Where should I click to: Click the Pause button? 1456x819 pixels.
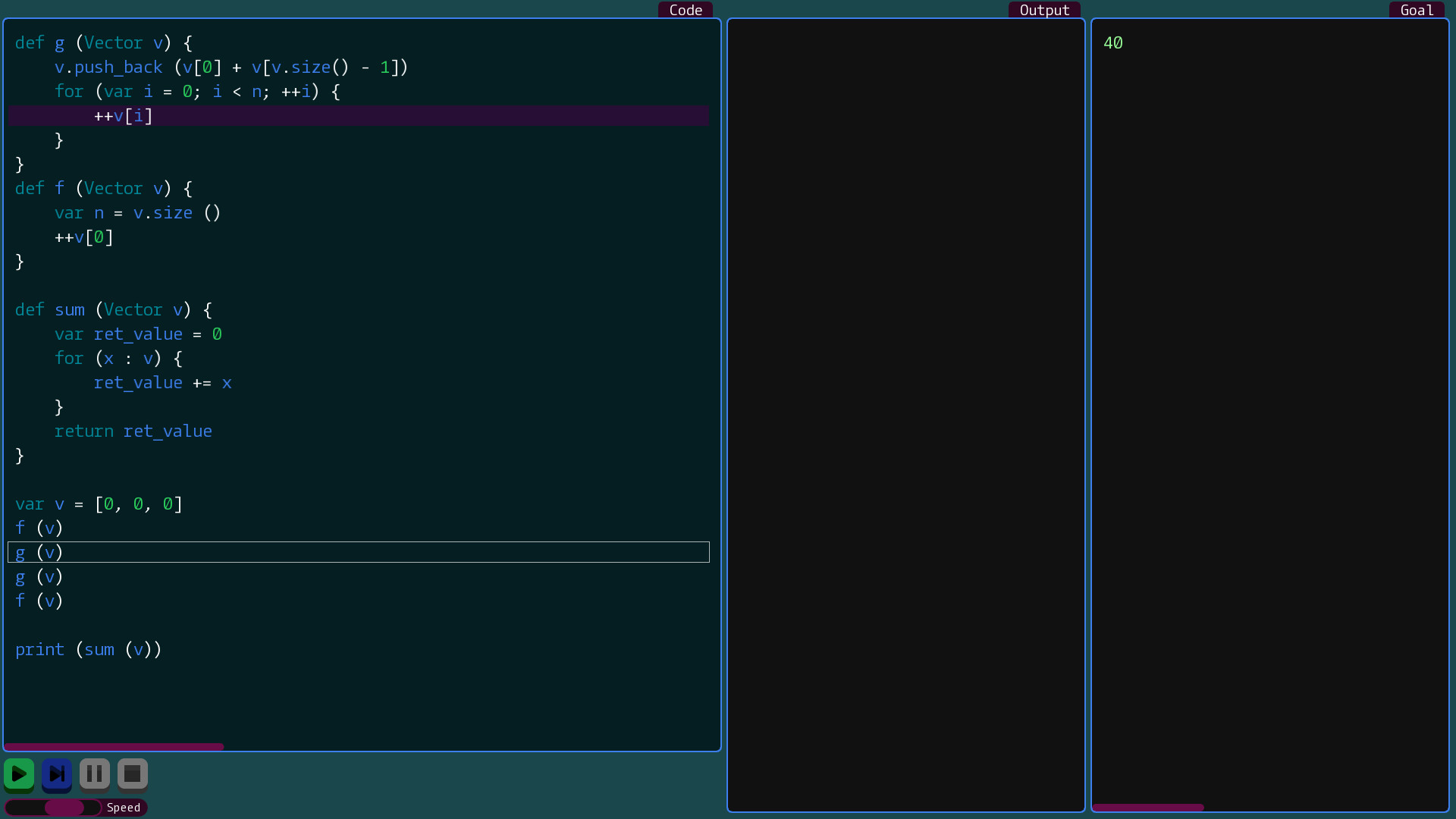(95, 774)
